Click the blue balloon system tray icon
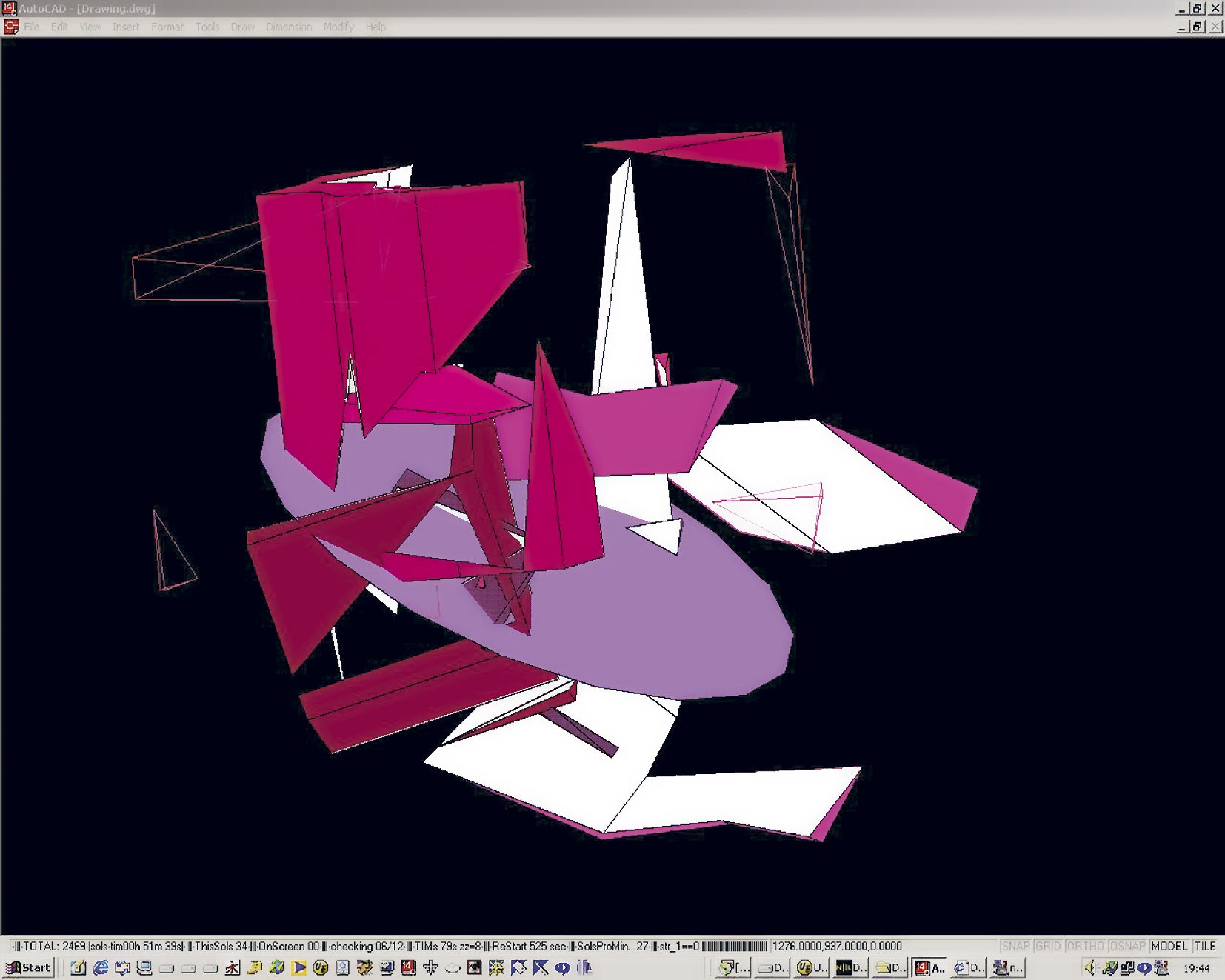Image resolution: width=1225 pixels, height=980 pixels. (x=1145, y=967)
